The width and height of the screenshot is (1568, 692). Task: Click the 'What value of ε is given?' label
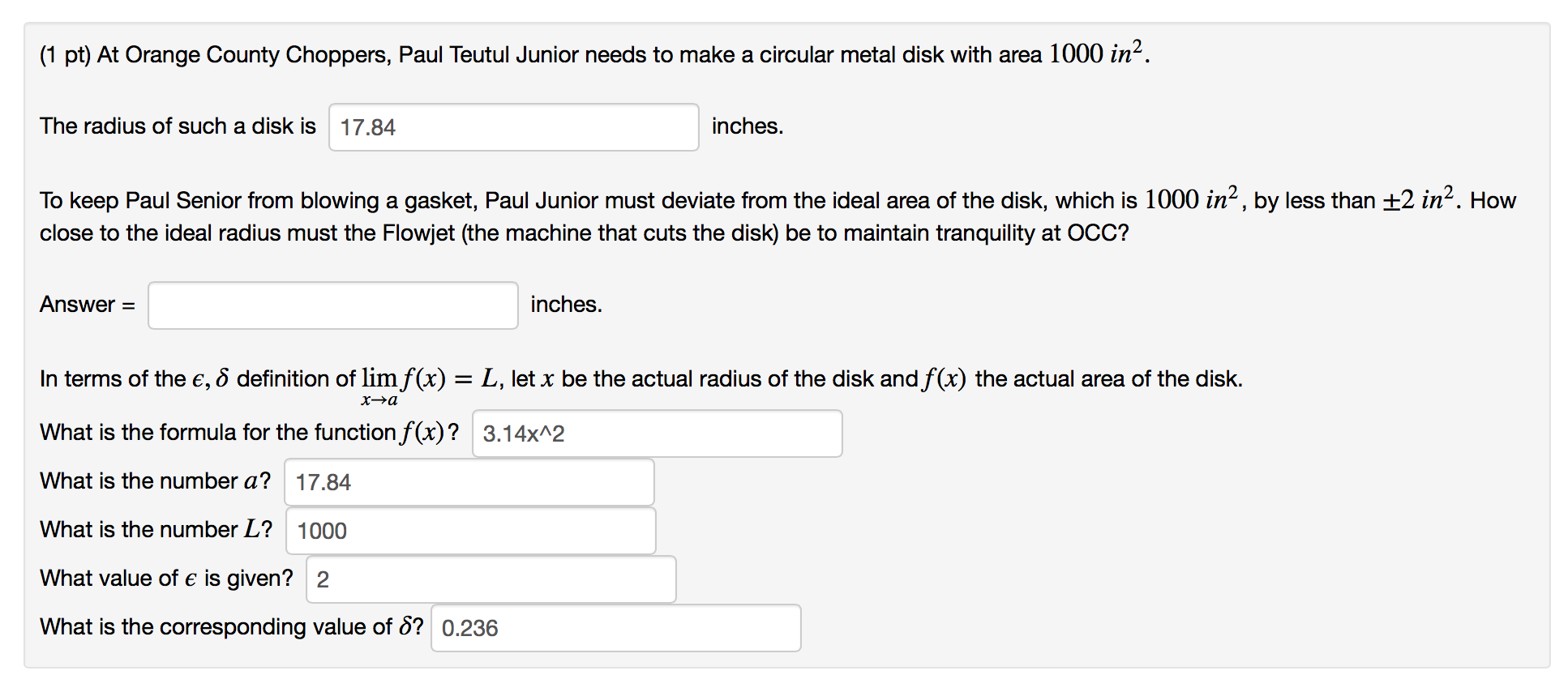(x=166, y=579)
